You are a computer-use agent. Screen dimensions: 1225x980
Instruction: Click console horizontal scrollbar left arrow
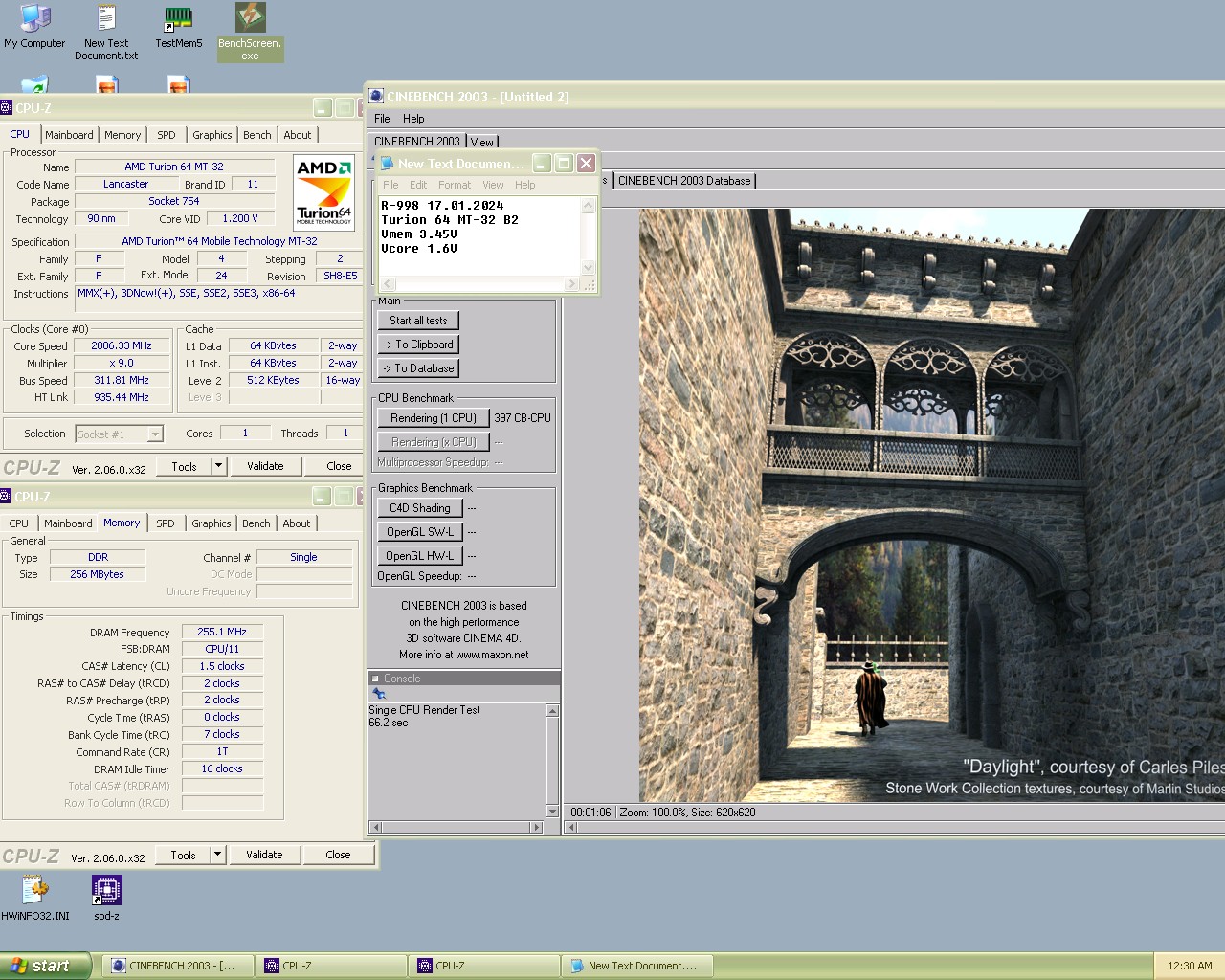click(x=375, y=827)
